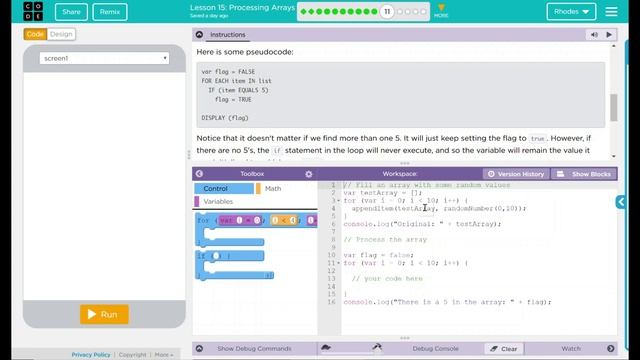The height and width of the screenshot is (360, 640).
Task: Open the Code.org logo home link
Action: (33, 11)
